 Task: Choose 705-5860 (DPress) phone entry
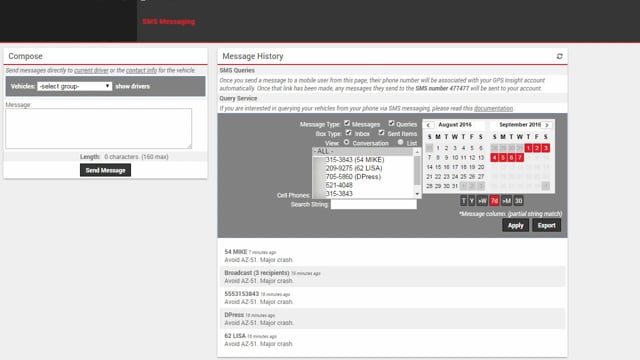[362, 177]
